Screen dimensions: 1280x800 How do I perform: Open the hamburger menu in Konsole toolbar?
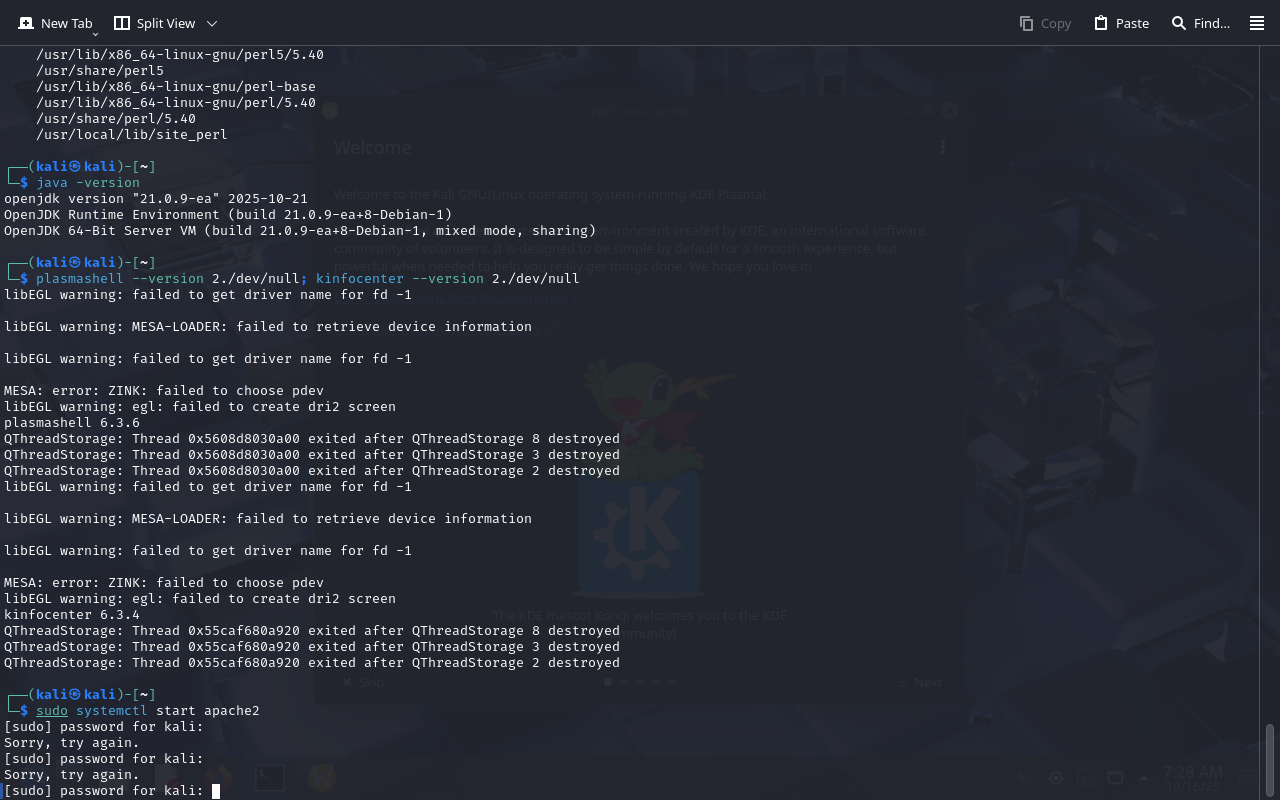1257,23
